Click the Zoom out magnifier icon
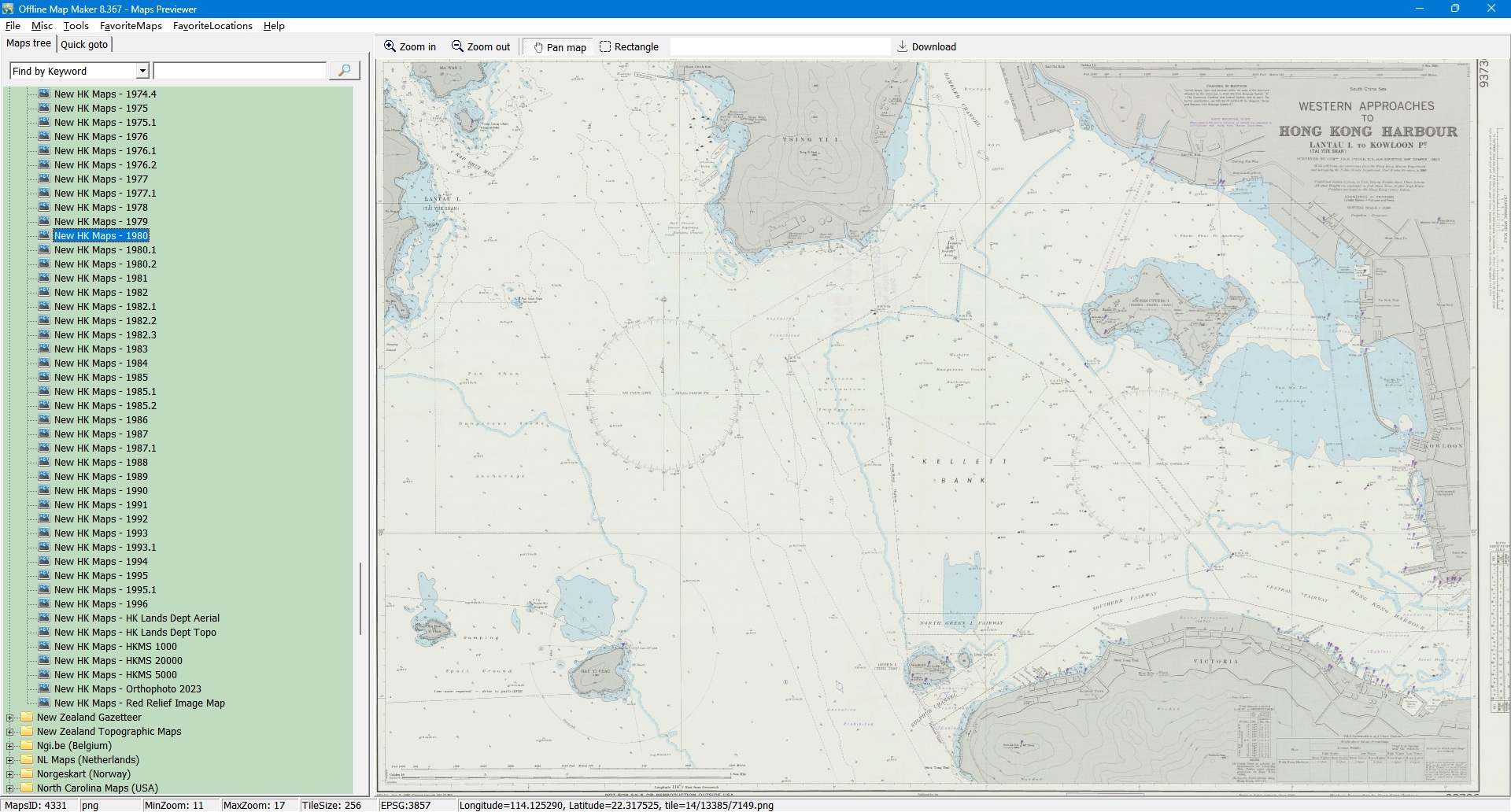 (457, 46)
